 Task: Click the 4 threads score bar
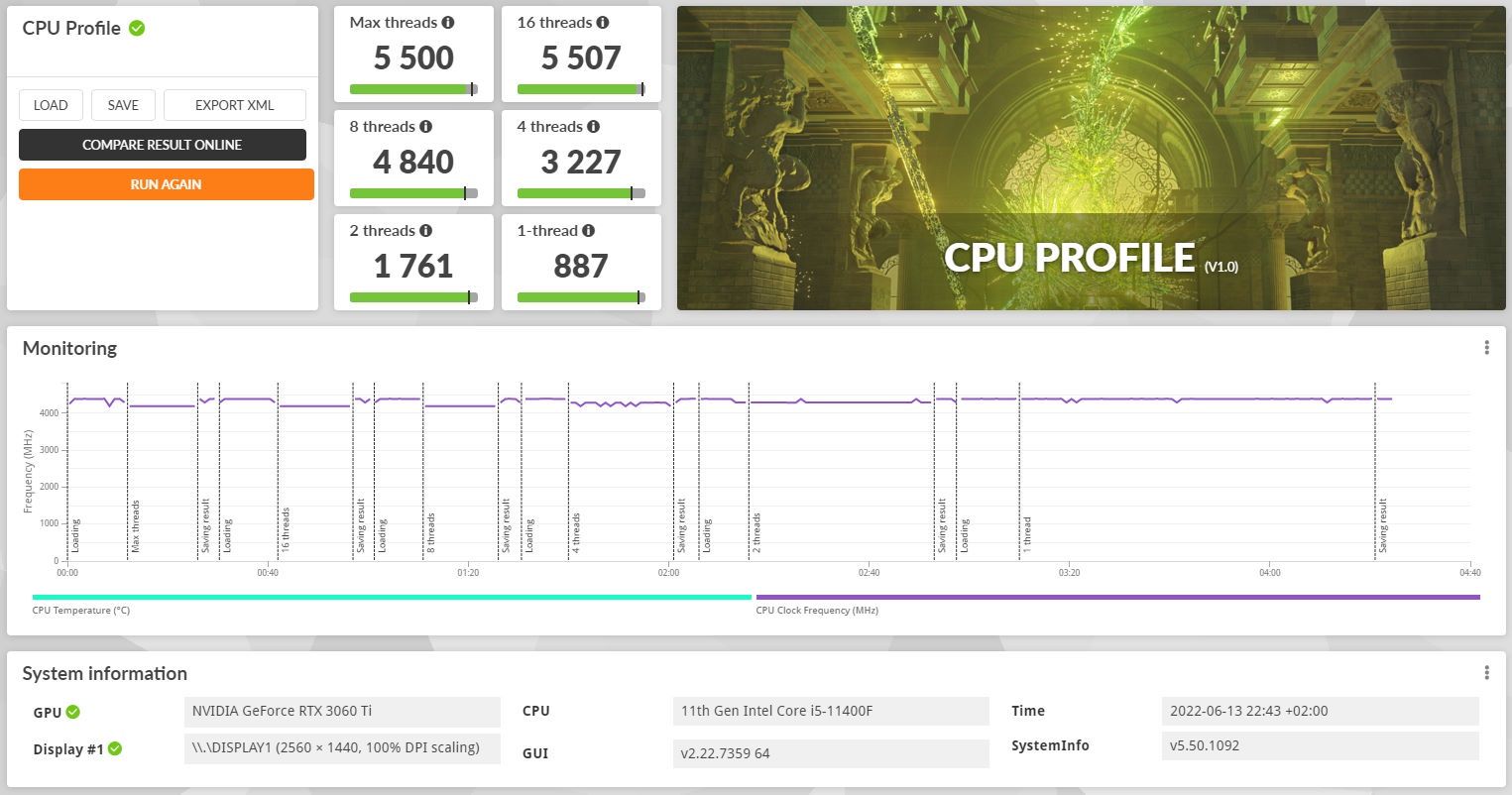point(581,193)
